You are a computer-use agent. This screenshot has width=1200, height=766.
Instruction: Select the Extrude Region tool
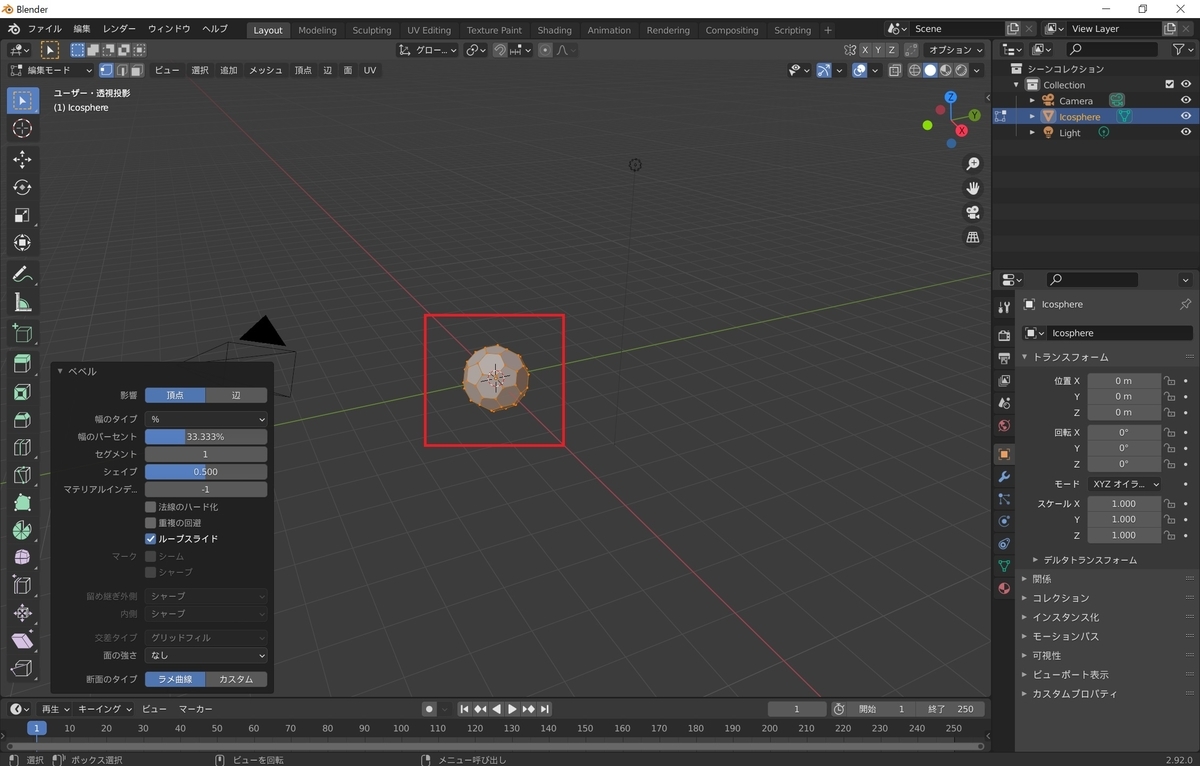coord(22,364)
